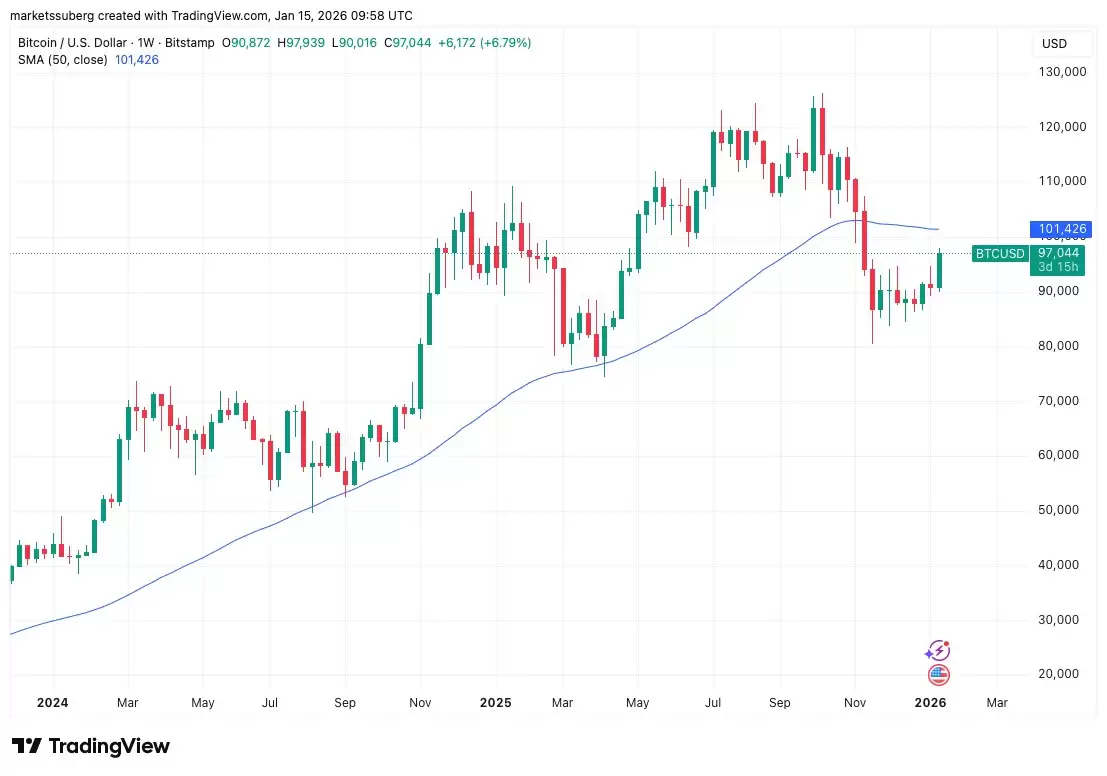Viewport: 1107px width, 776px height.
Task: Click the blue SMA line value 101,426 in legend
Action: click(x=137, y=59)
